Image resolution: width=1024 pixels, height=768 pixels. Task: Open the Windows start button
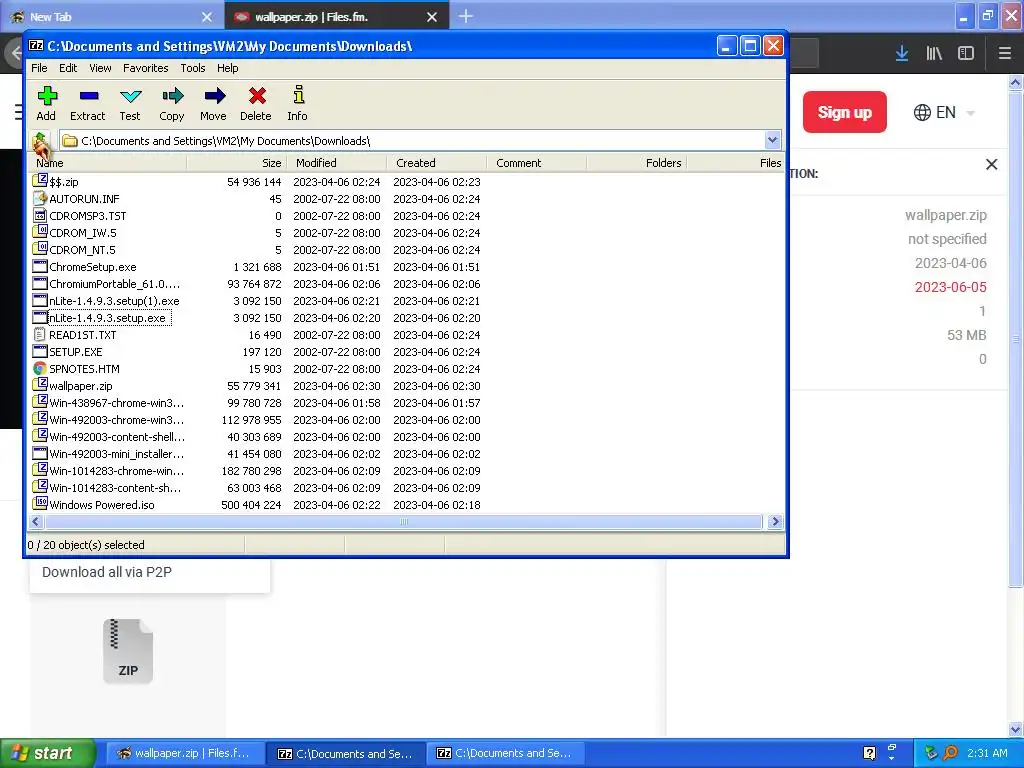click(x=48, y=753)
